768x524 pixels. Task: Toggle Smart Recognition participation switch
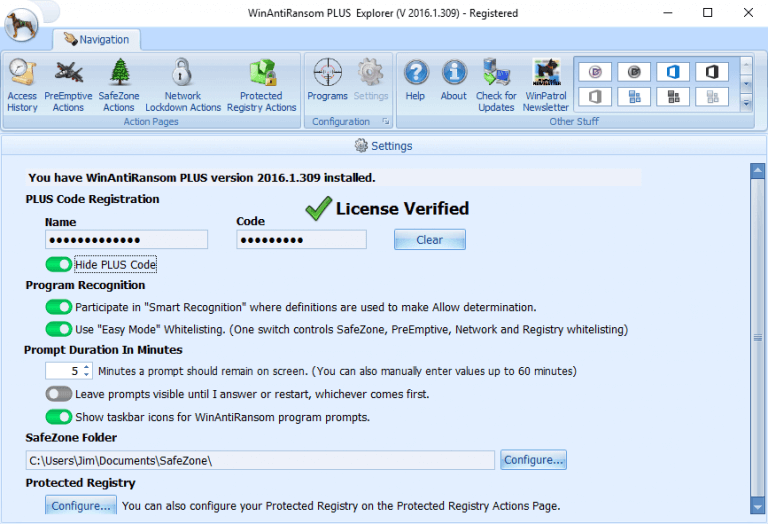59,307
